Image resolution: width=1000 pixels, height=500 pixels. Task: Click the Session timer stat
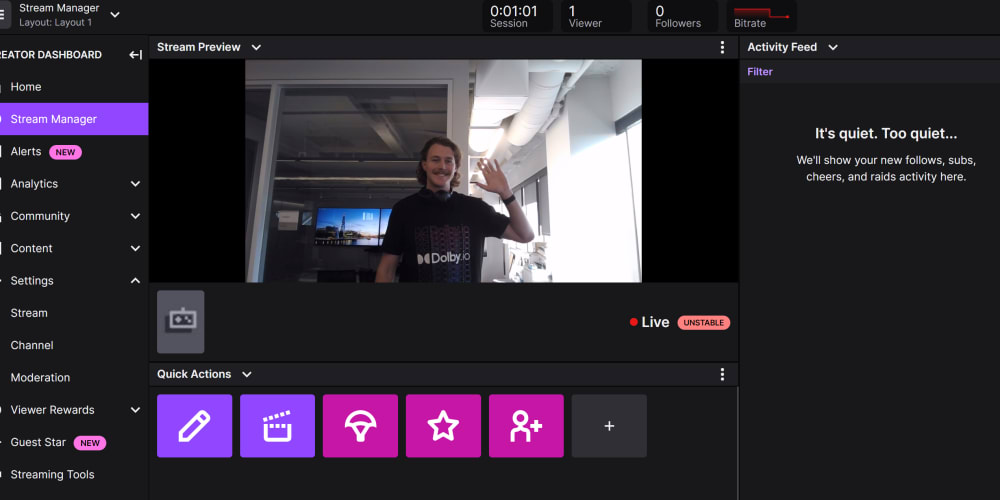[518, 16]
